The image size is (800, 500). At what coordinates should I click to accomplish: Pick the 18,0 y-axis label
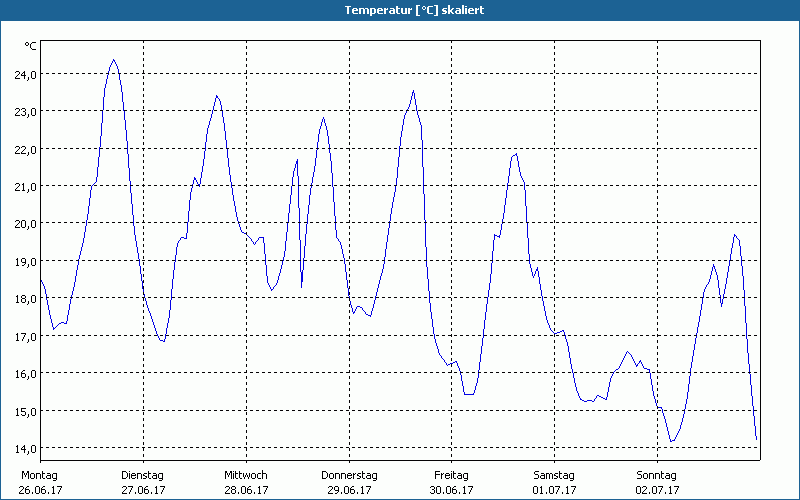pos(25,299)
